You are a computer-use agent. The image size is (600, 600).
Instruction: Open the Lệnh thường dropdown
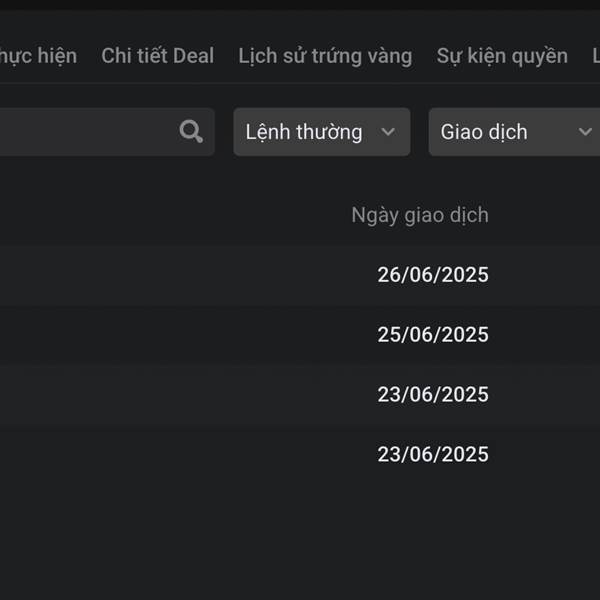(322, 132)
